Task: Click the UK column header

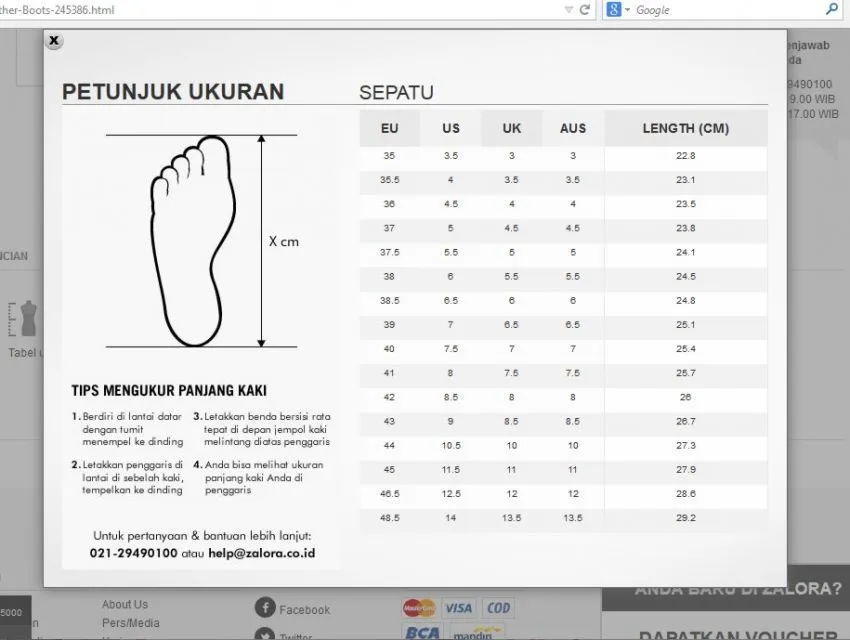Action: point(511,128)
